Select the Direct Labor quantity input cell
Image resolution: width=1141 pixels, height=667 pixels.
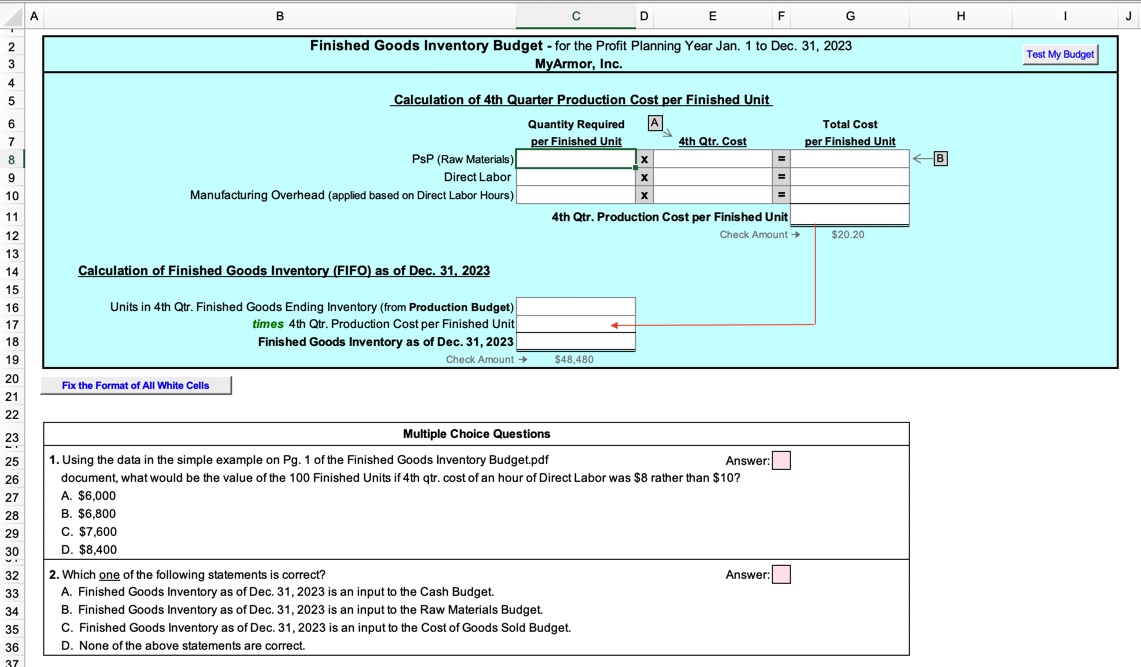(576, 177)
